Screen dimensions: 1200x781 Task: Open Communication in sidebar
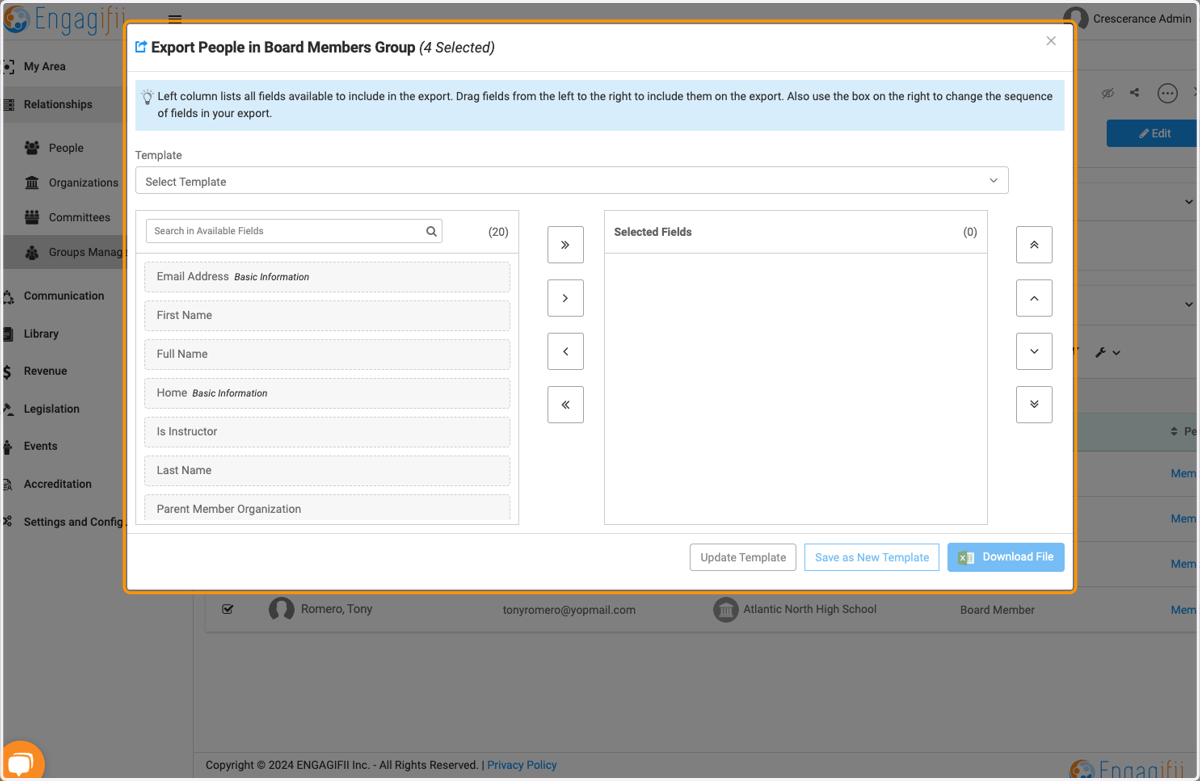pos(64,296)
